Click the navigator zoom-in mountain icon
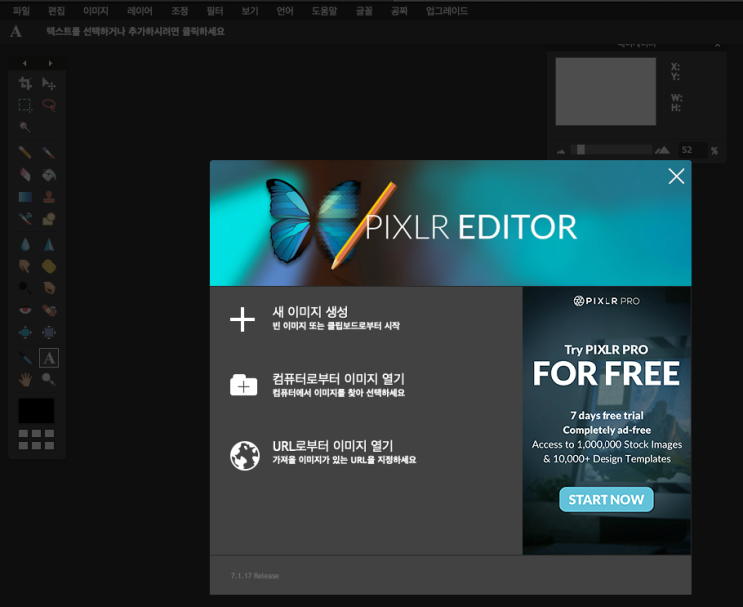This screenshot has height=607, width=743. (662, 150)
